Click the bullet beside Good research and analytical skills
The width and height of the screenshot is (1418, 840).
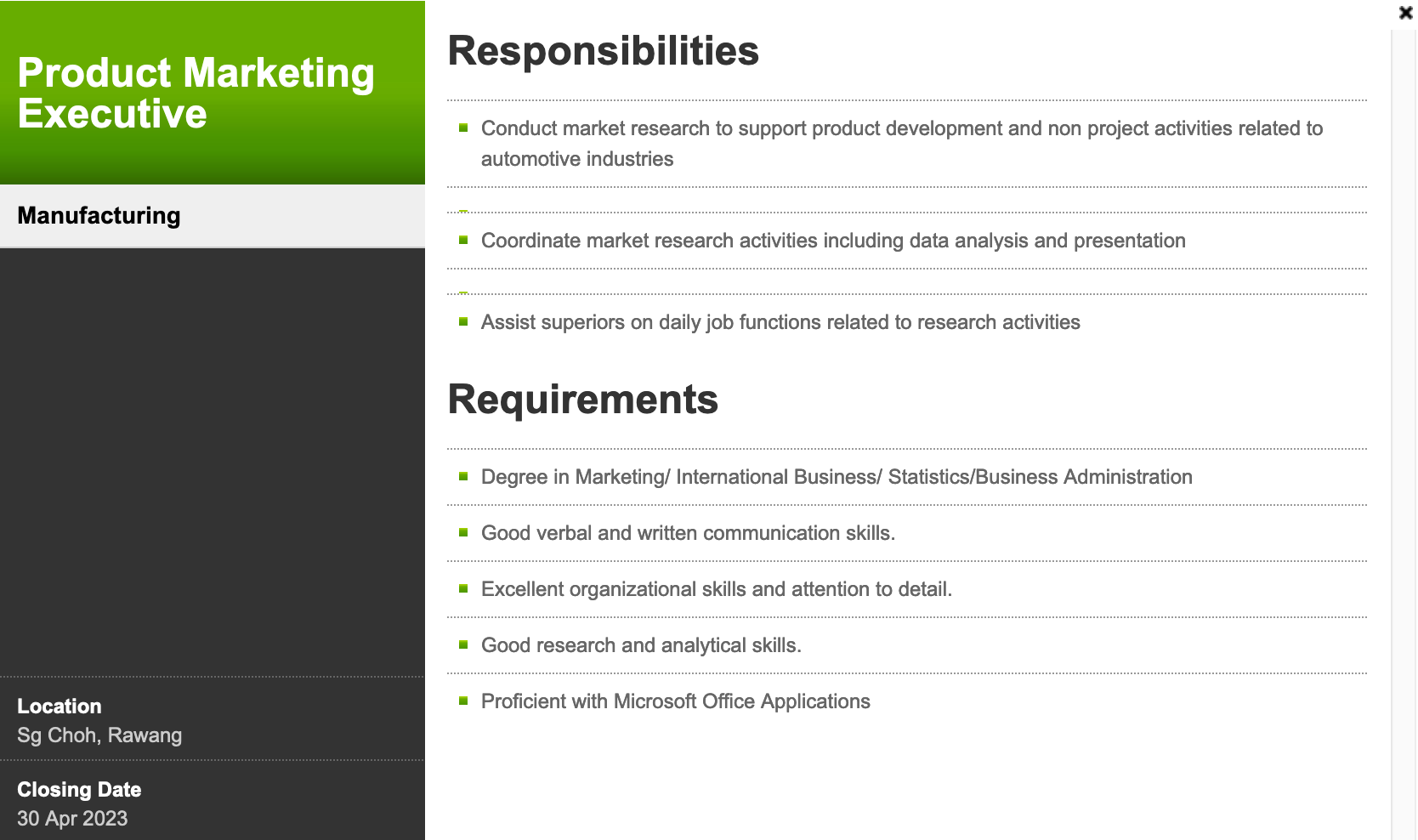(463, 645)
